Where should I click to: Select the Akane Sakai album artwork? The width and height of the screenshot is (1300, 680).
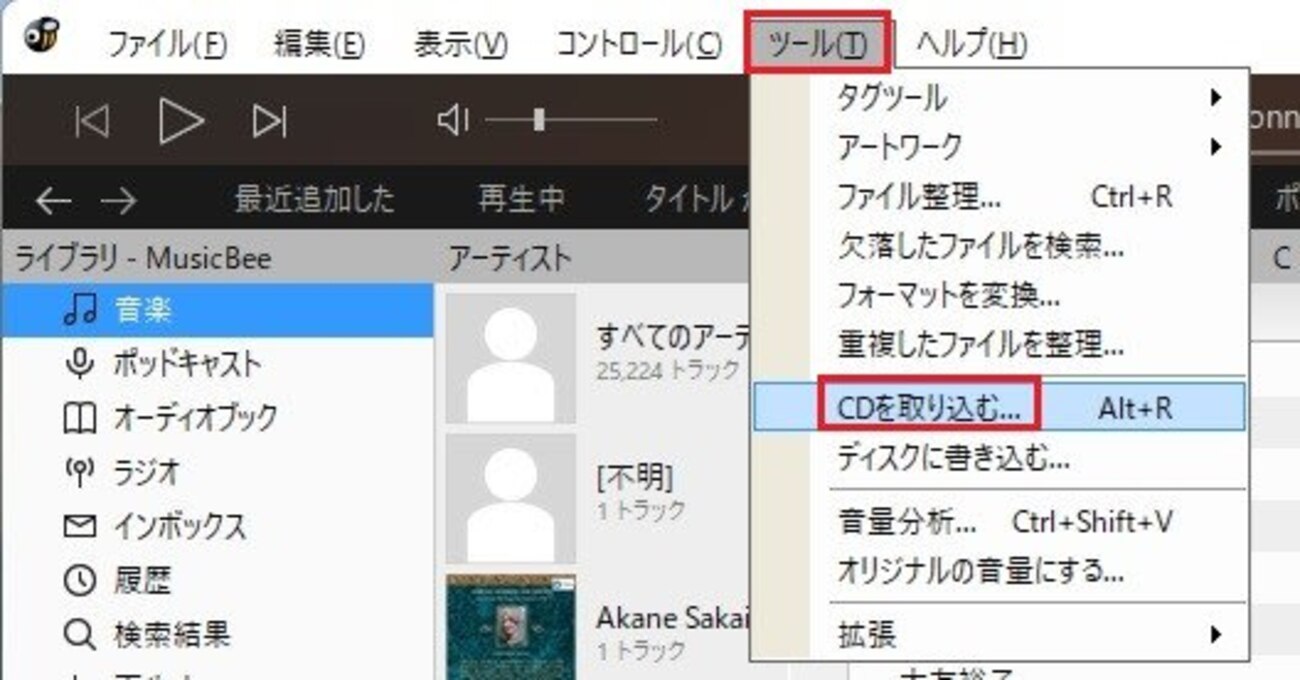point(511,628)
